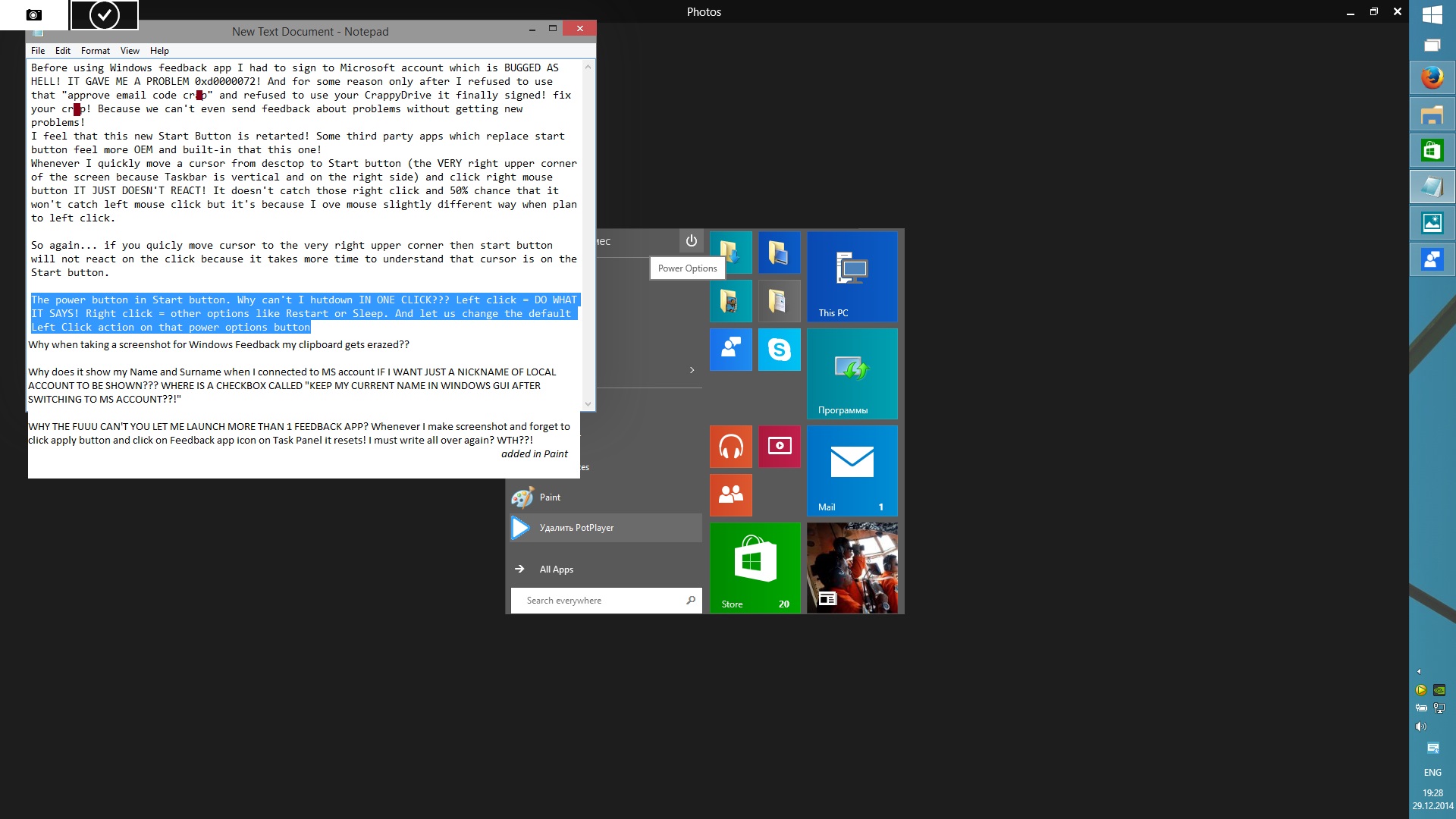Switch to Firefox on the taskbar
The height and width of the screenshot is (819, 1456).
(1432, 78)
